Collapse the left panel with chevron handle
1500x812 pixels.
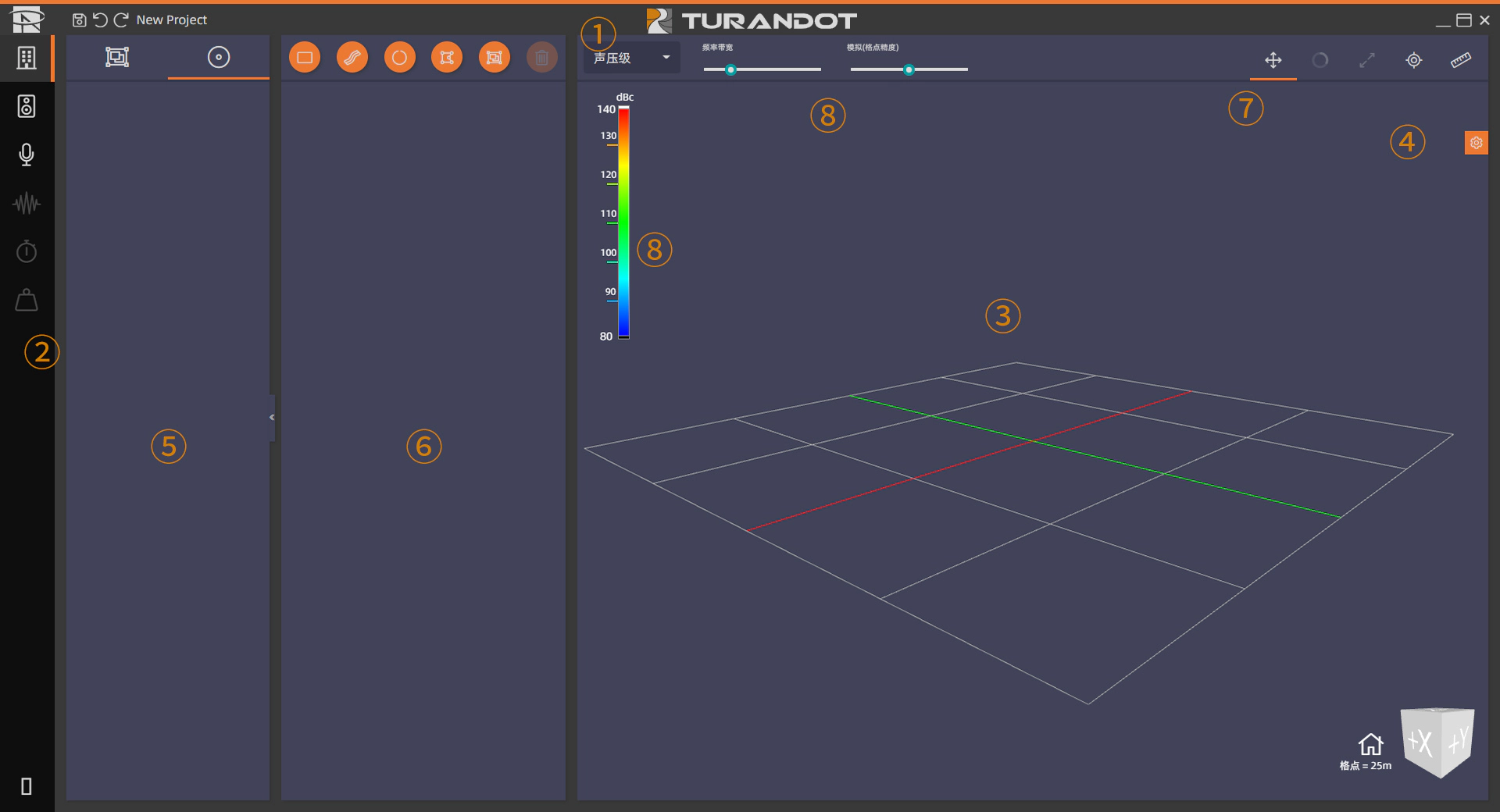point(272,418)
